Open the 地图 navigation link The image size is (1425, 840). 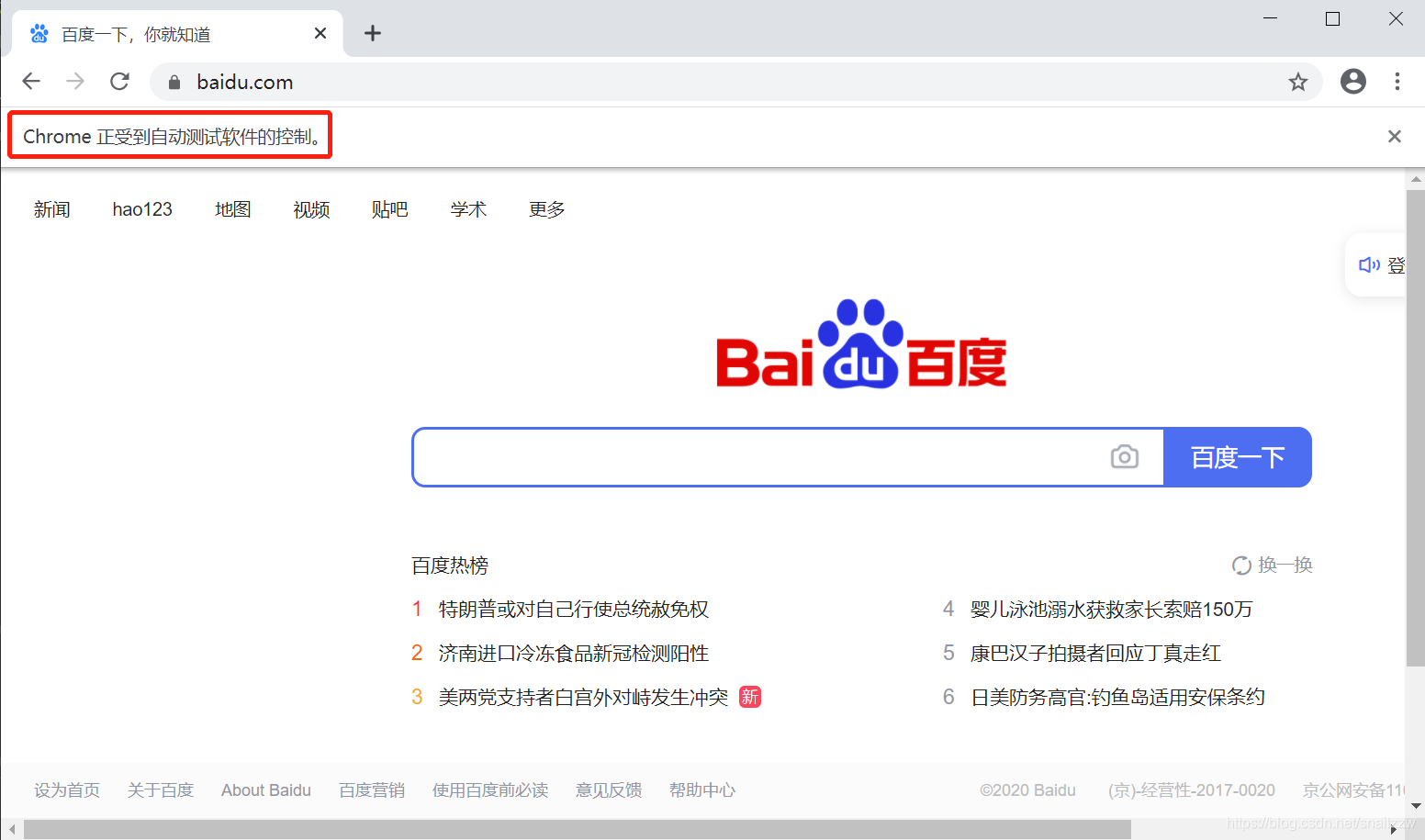pyautogui.click(x=233, y=209)
